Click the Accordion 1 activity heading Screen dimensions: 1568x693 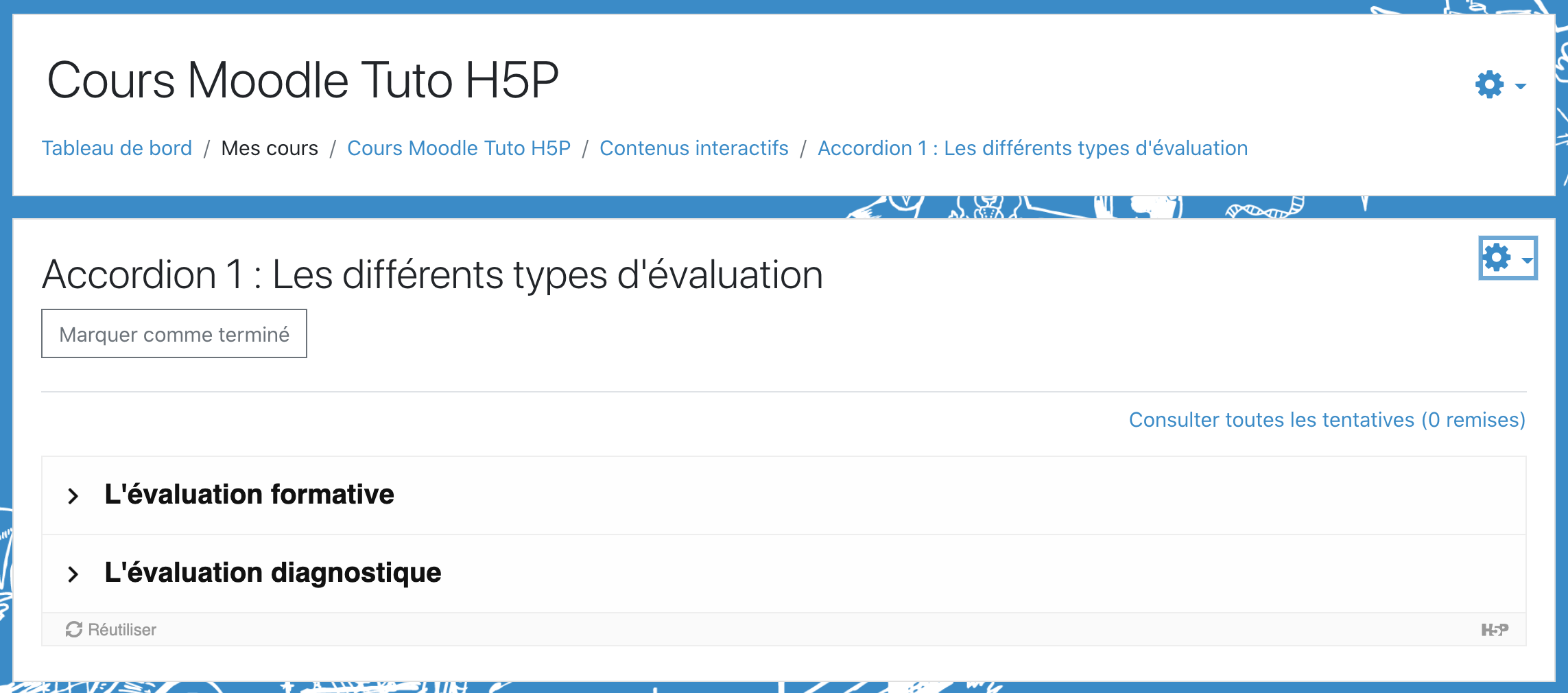pos(432,275)
